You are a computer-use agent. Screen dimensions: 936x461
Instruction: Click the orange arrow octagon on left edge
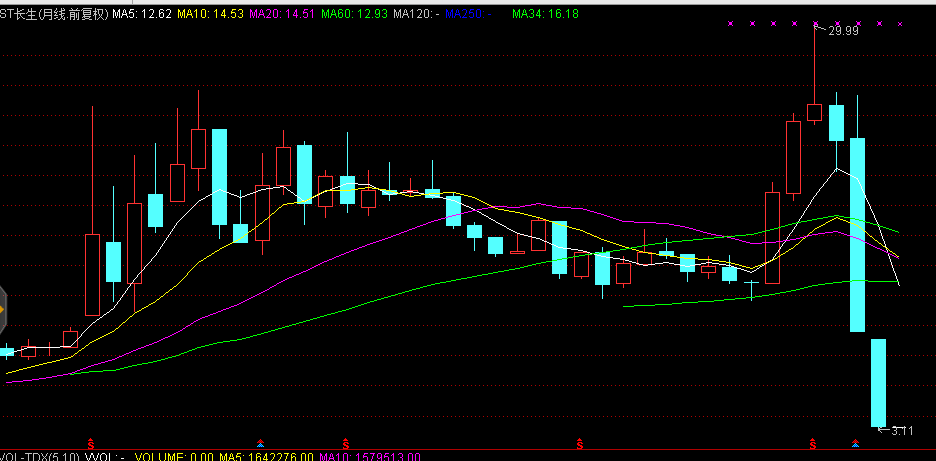click(x=3, y=310)
